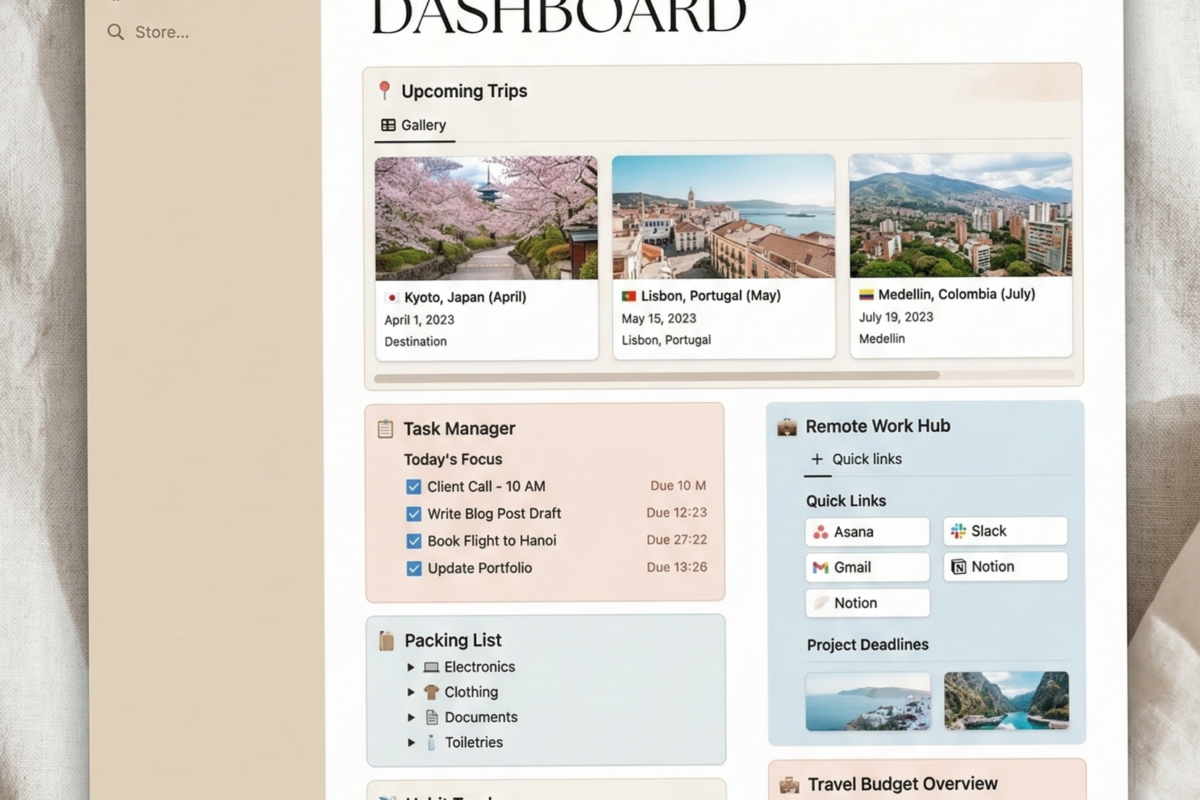
Task: Open the Slack quick link icon
Action: [957, 530]
